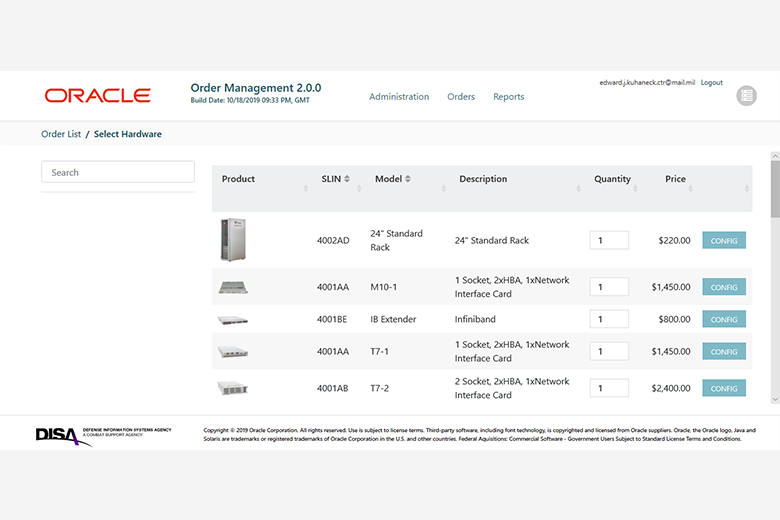
Task: Click quantity field for T7-2
Action: point(609,388)
